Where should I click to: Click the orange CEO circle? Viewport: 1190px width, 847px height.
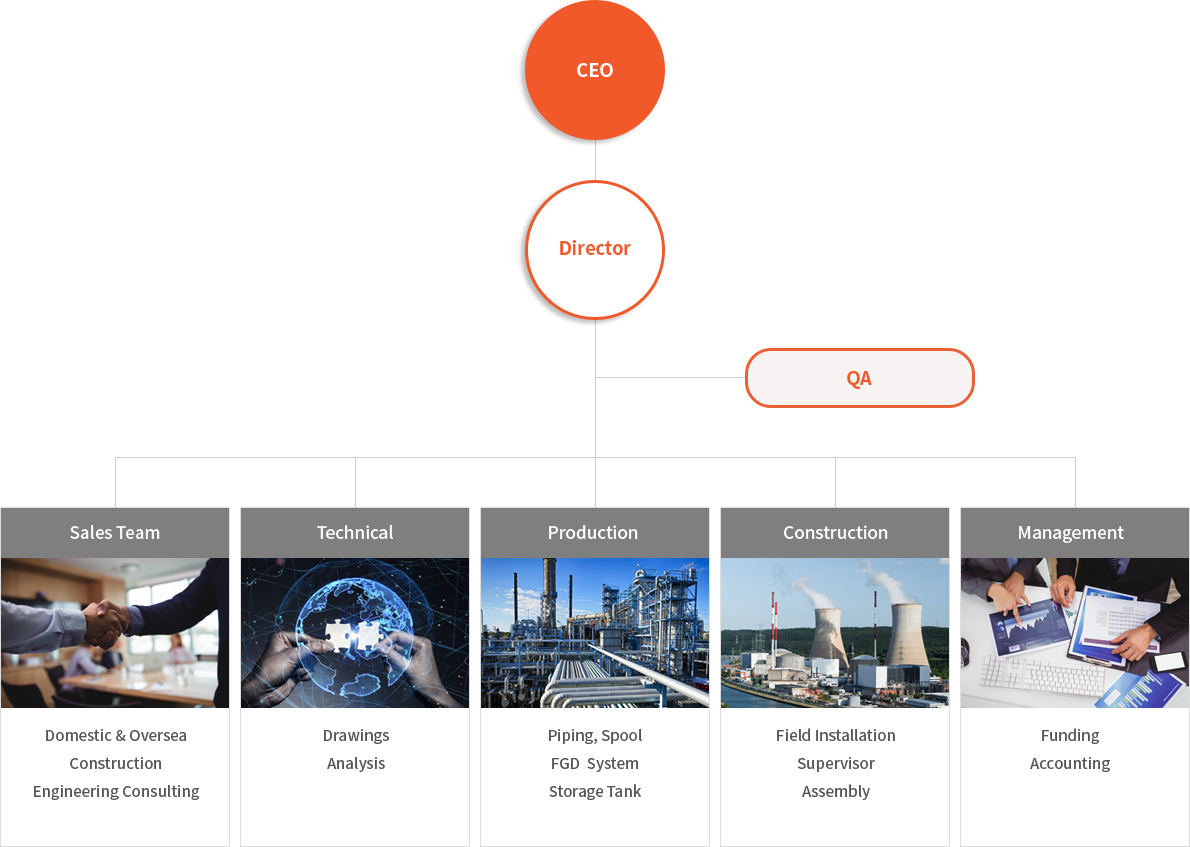[595, 70]
